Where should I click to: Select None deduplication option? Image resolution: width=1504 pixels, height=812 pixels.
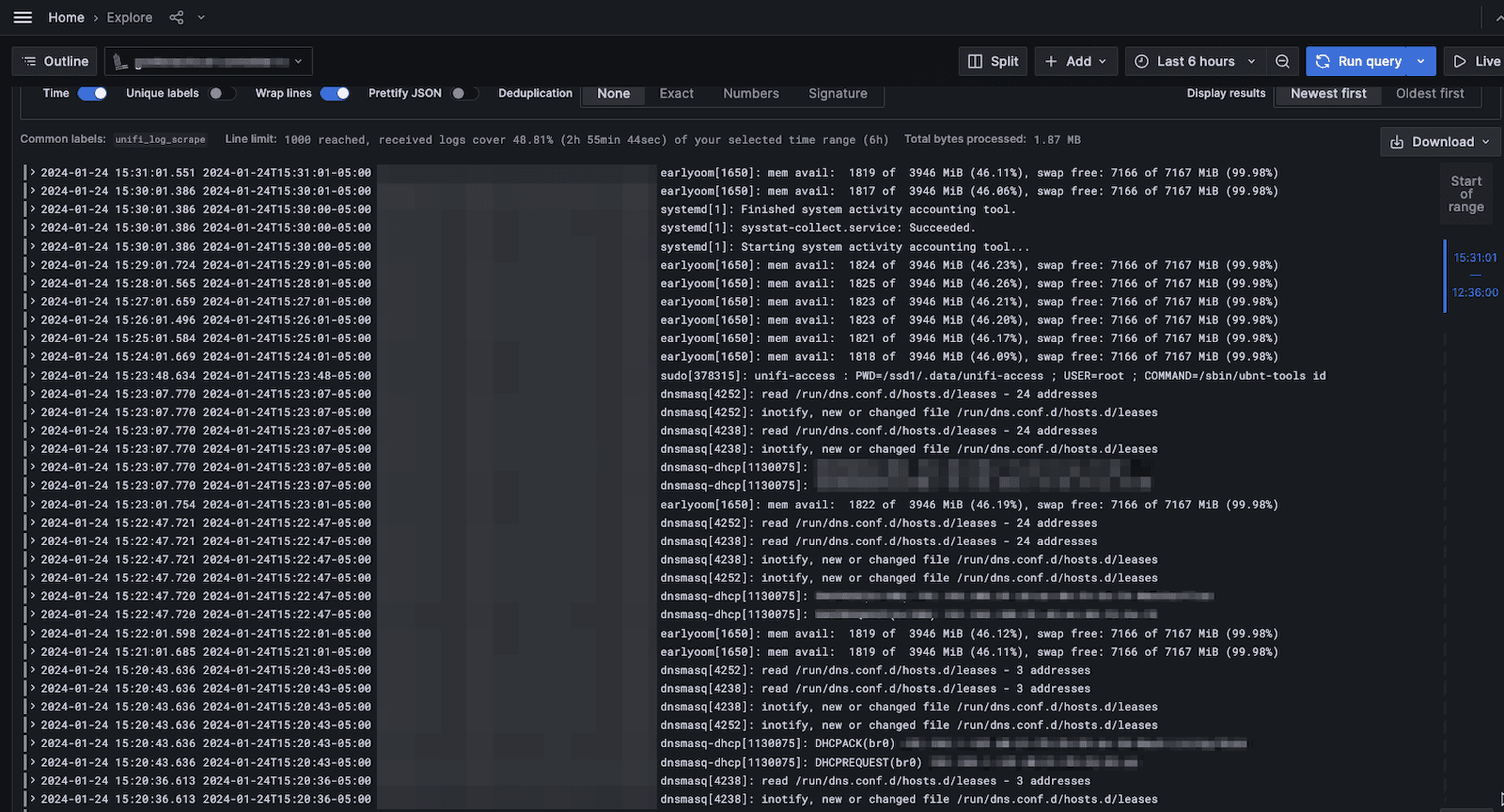coord(614,93)
